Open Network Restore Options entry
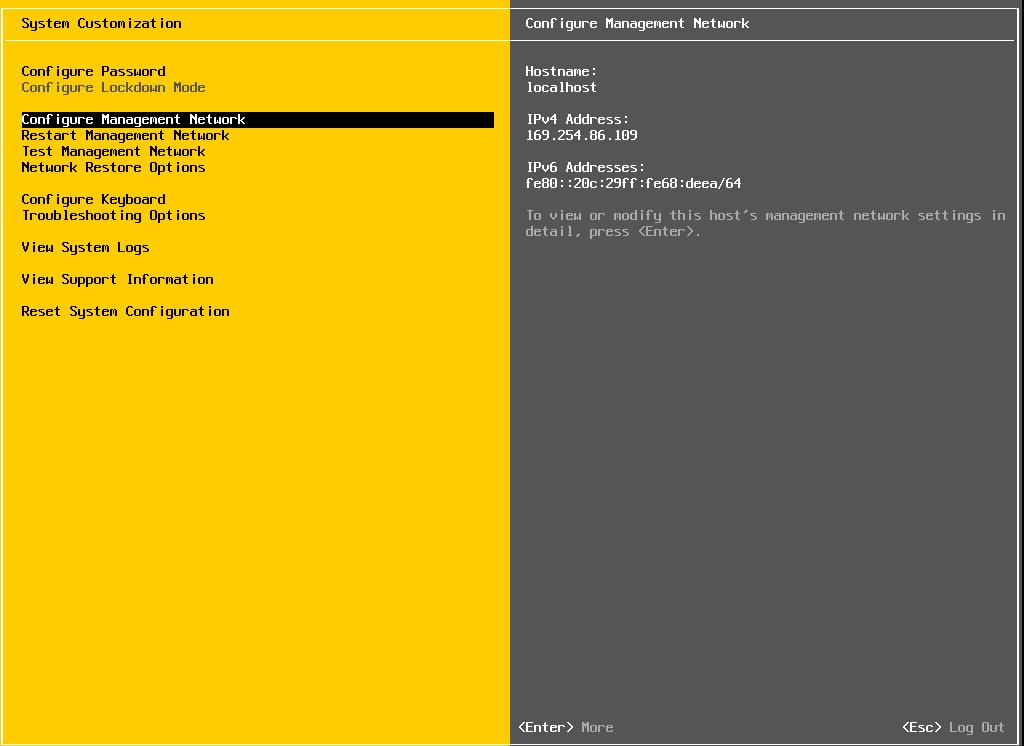Viewport: 1024px width, 746px height. (x=113, y=167)
